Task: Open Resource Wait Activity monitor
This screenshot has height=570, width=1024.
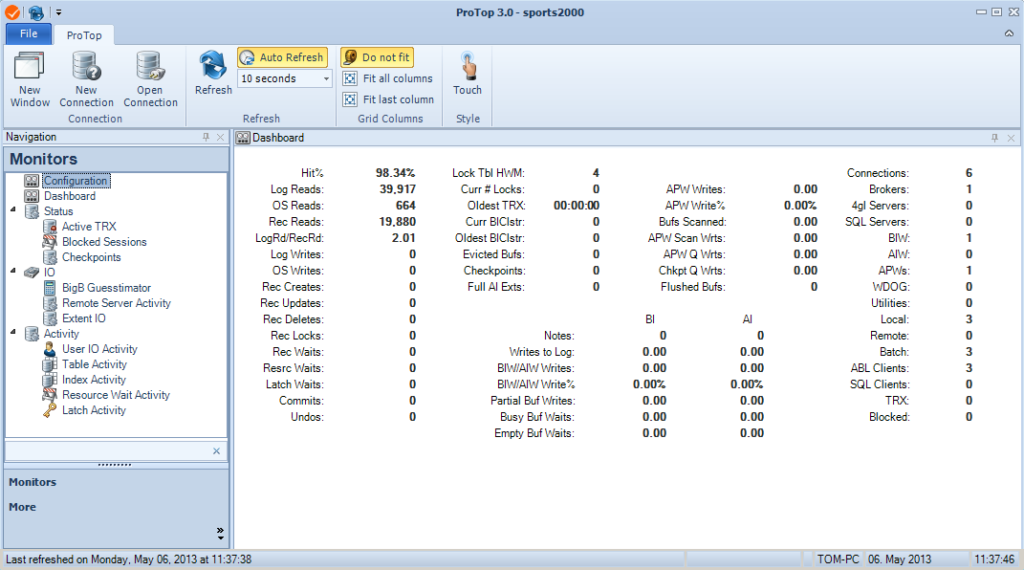Action: pos(116,395)
